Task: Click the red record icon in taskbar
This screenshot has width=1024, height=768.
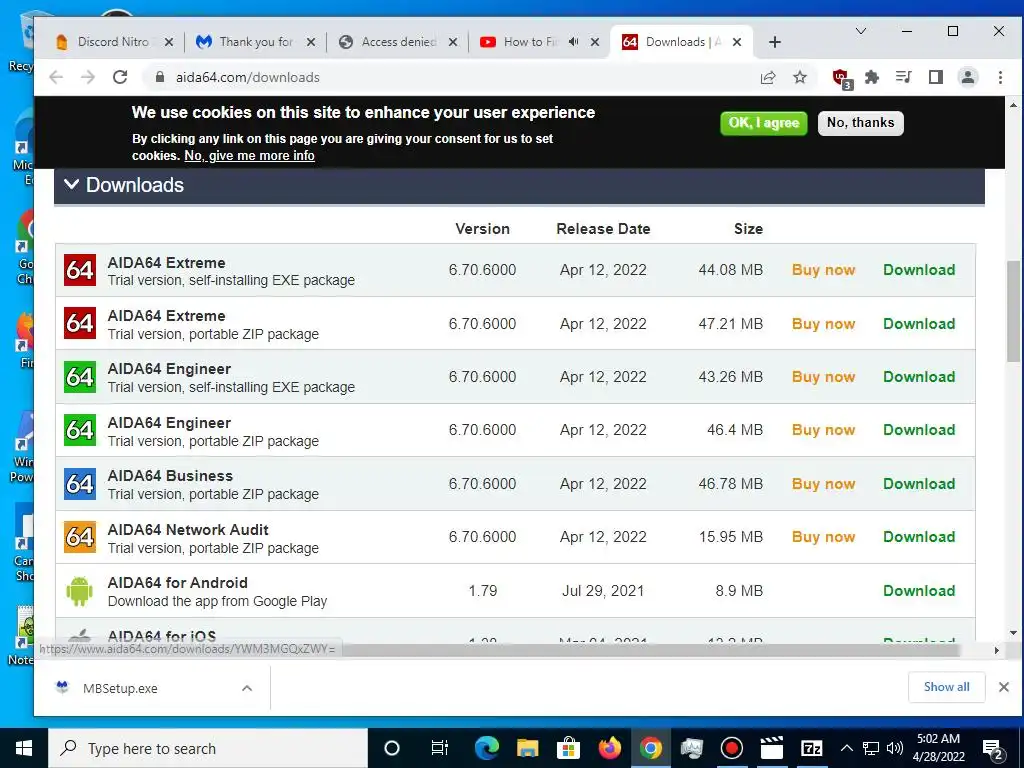Action: tap(731, 748)
